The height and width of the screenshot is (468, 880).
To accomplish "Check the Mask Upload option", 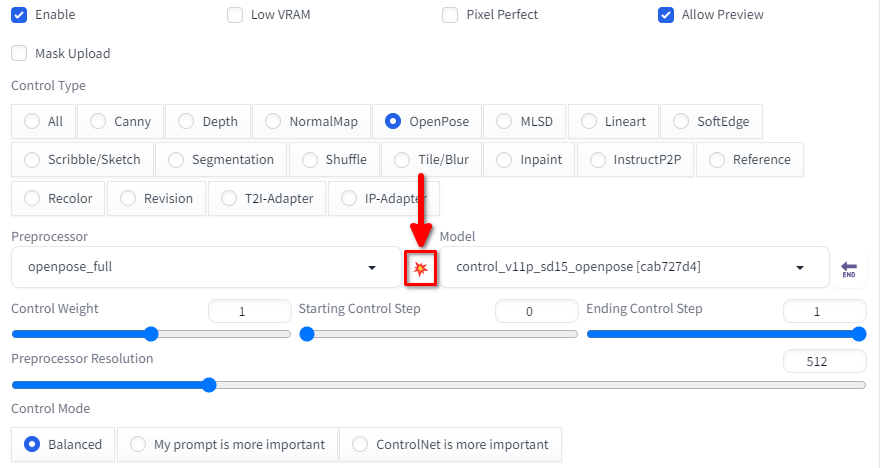I will tap(19, 53).
